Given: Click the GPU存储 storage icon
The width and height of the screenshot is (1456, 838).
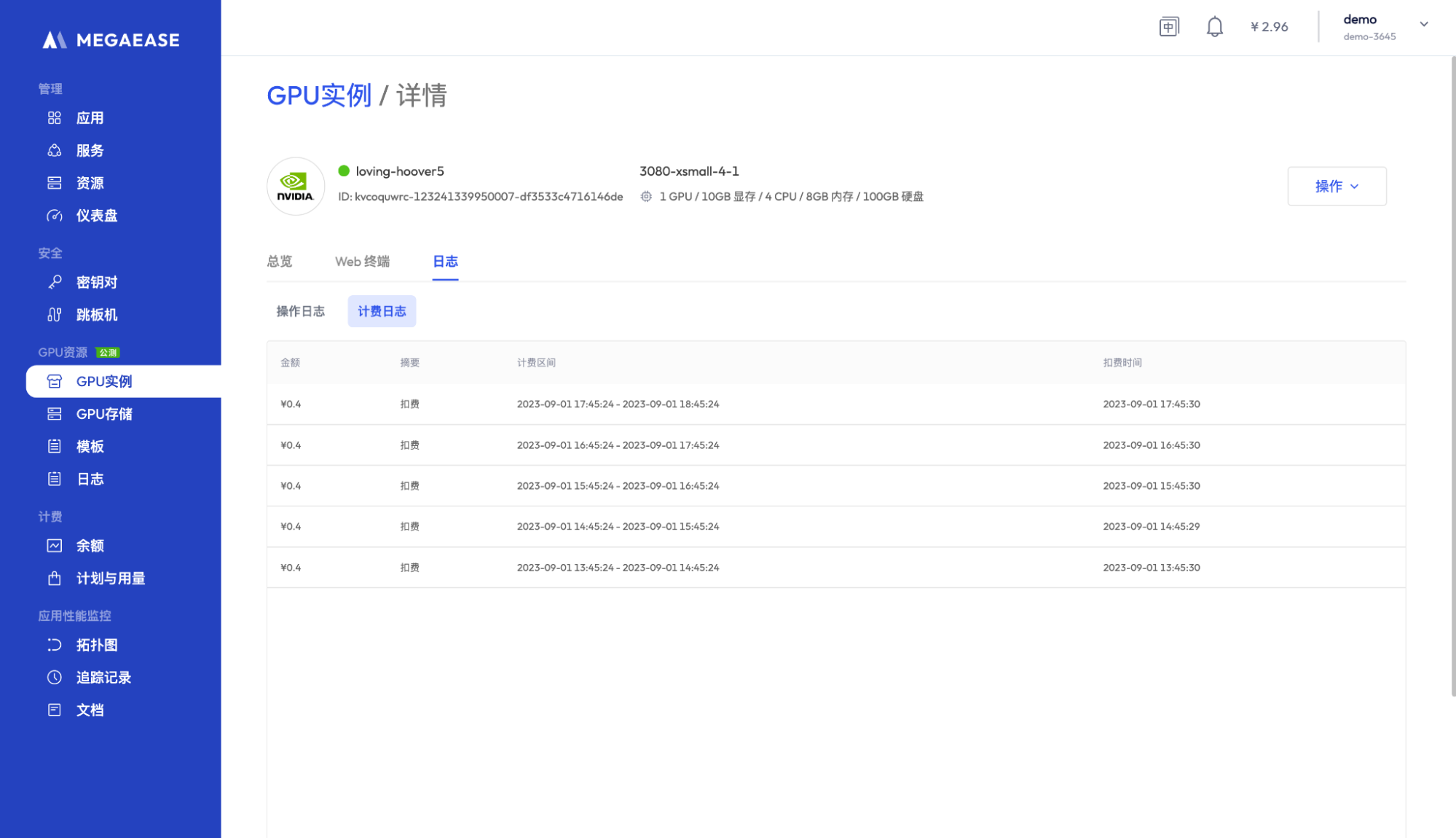Looking at the screenshot, I should click(x=55, y=414).
